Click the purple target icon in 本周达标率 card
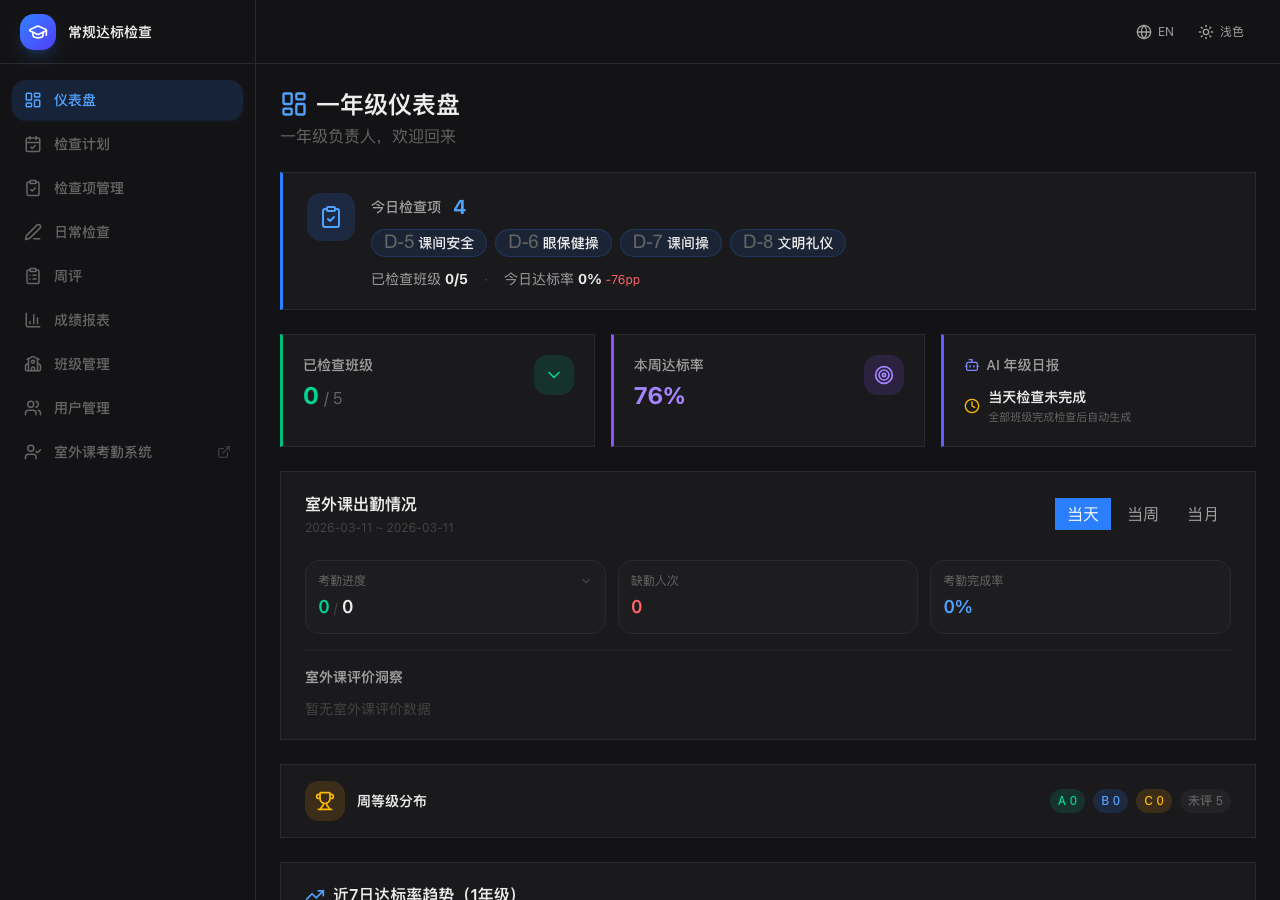The height and width of the screenshot is (900, 1280). 884,375
